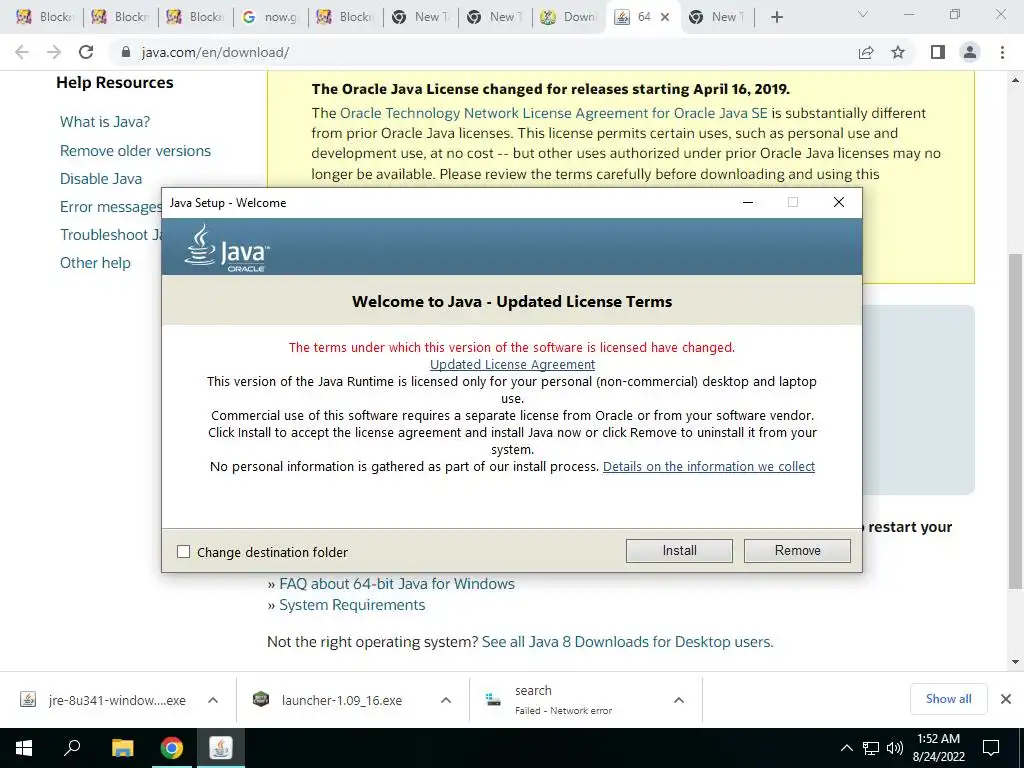This screenshot has width=1024, height=768.
Task: Open File Explorer from taskbar
Action: [x=122, y=748]
